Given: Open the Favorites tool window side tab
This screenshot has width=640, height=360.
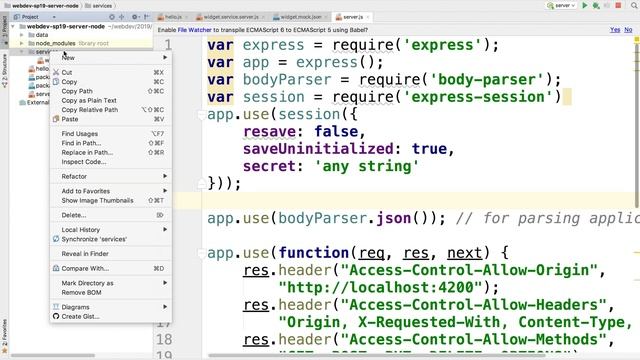Looking at the screenshot, I should [4, 336].
